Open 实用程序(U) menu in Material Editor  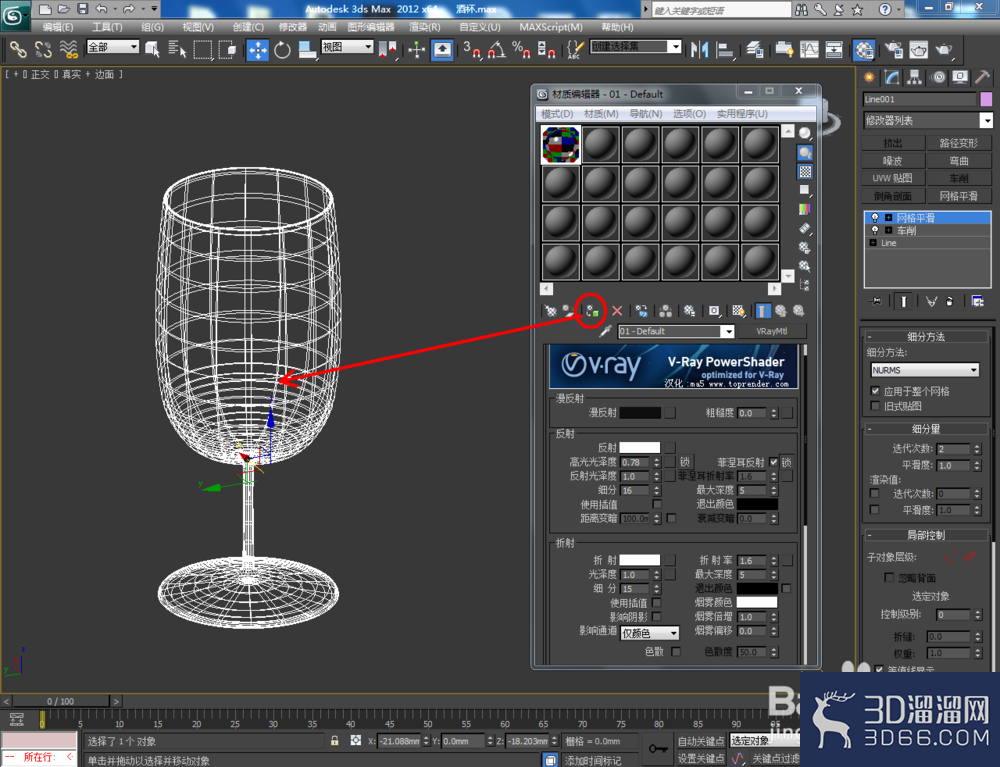[742, 113]
